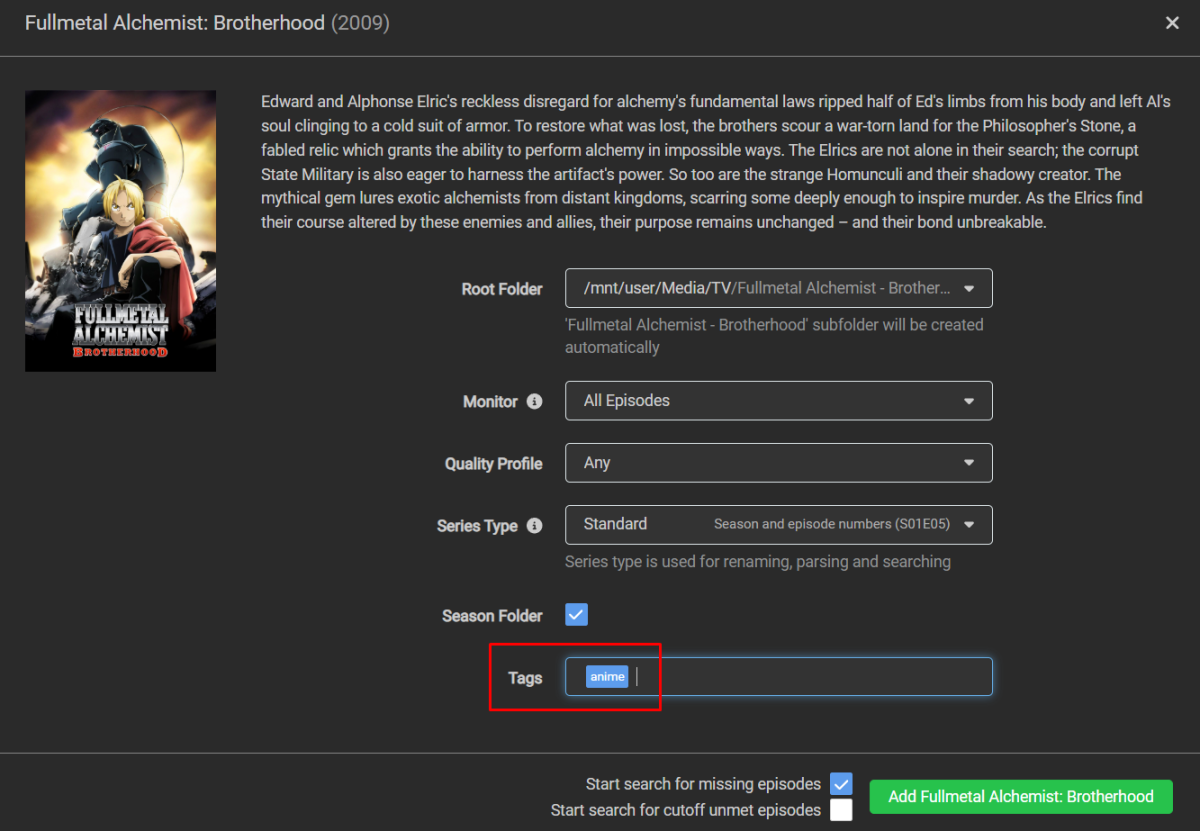The image size is (1200, 831).
Task: Click the Season Folder label
Action: point(492,616)
